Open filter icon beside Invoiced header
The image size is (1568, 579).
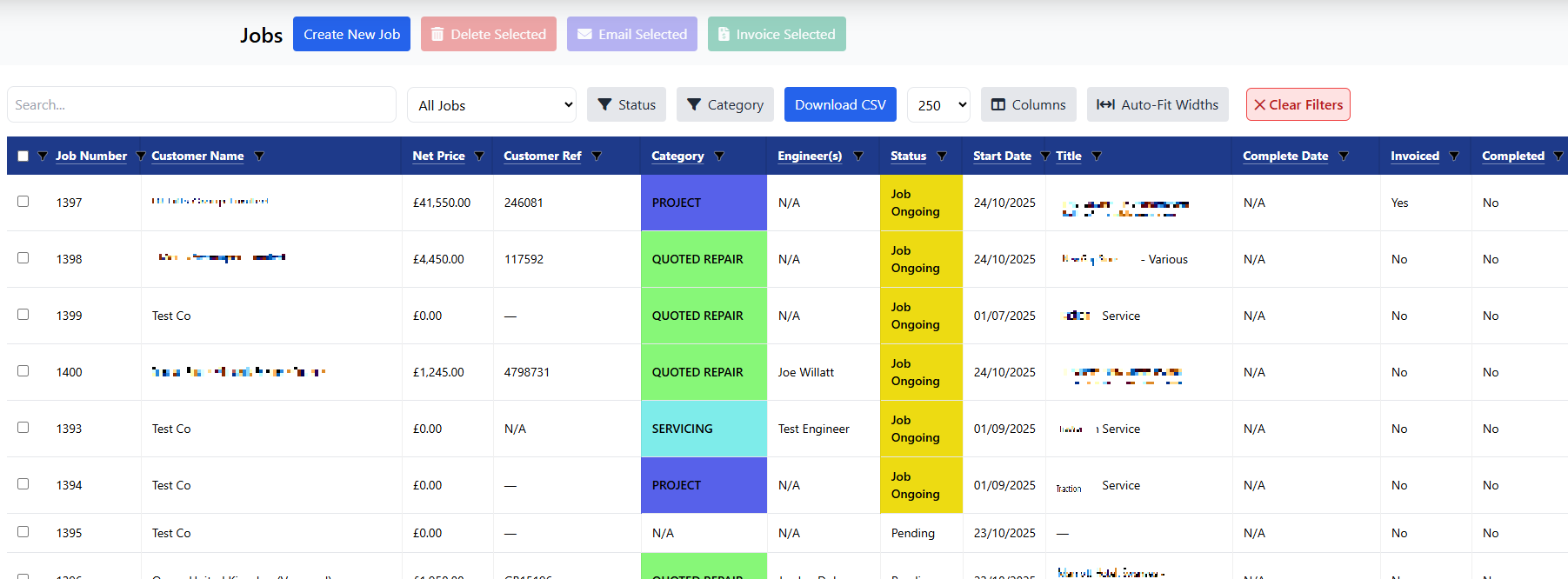click(x=1454, y=156)
